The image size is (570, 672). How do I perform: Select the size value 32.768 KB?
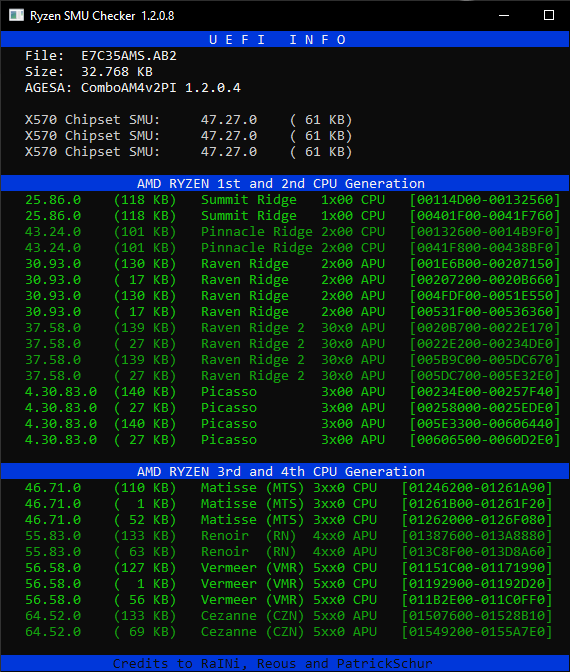coord(117,72)
